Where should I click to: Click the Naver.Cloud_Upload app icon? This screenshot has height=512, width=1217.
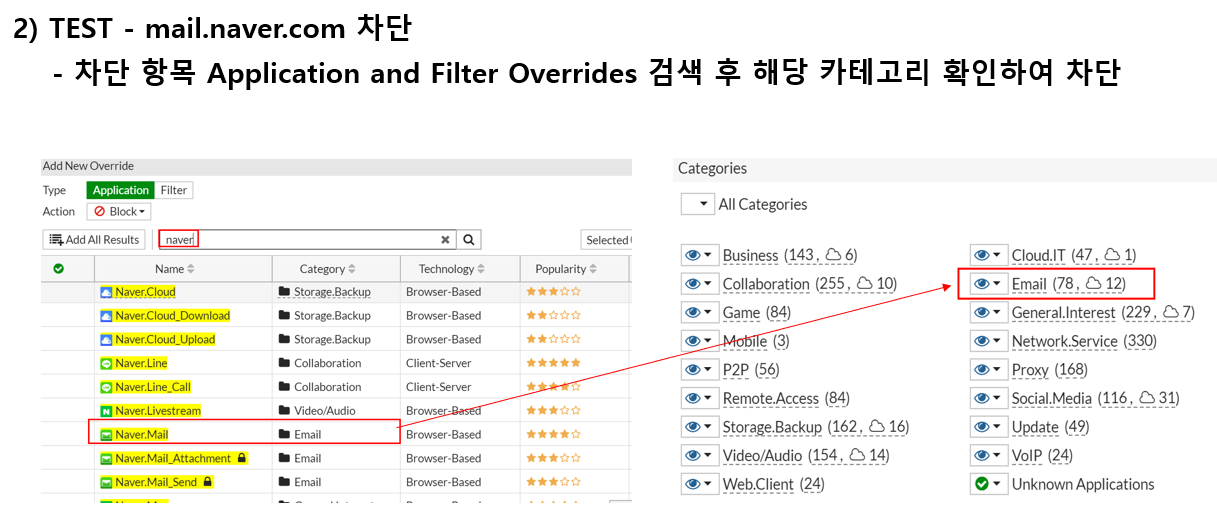(107, 339)
